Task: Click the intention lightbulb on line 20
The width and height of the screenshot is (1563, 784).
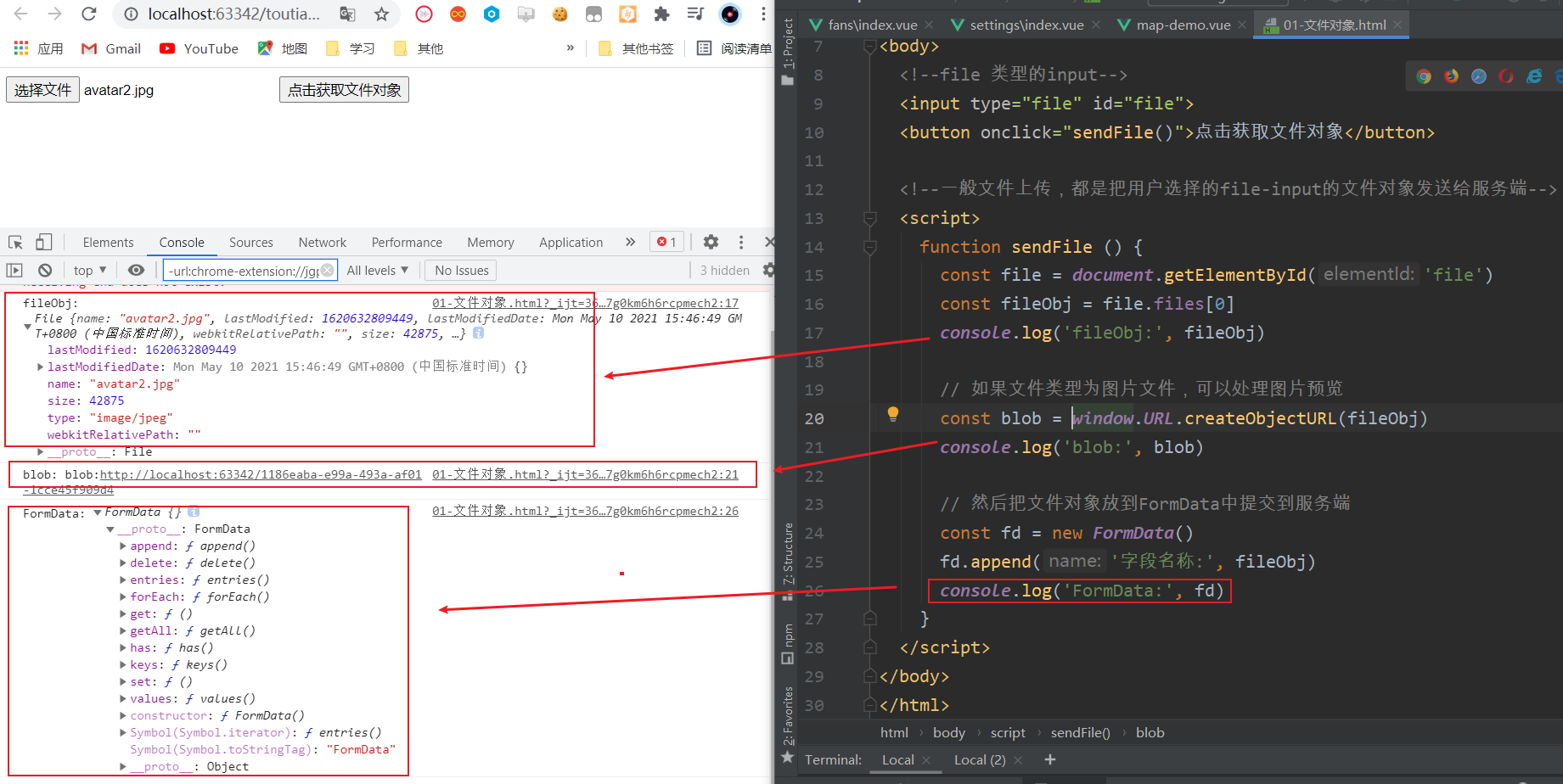Action: pos(892,414)
